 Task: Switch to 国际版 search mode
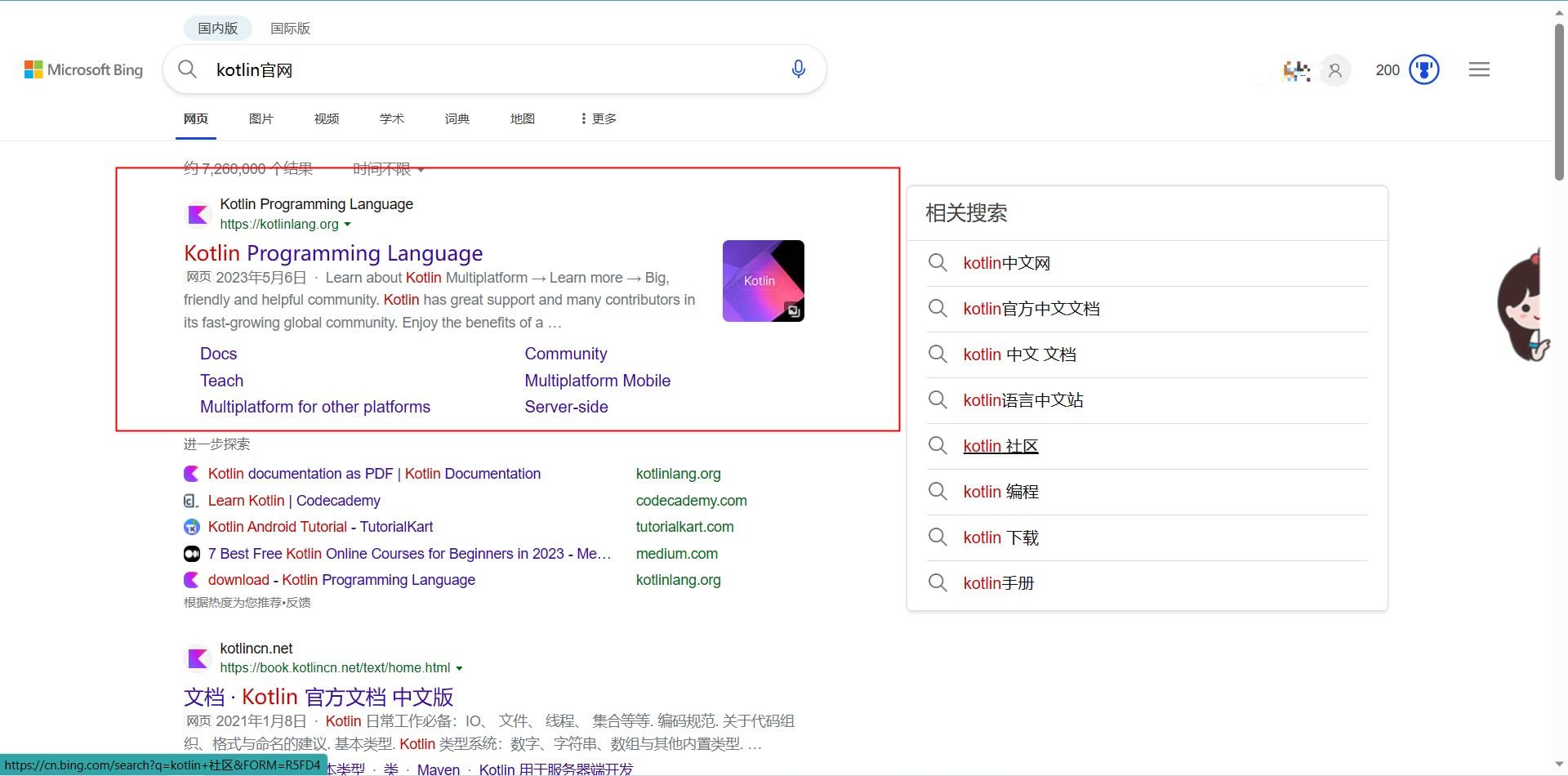(x=290, y=28)
